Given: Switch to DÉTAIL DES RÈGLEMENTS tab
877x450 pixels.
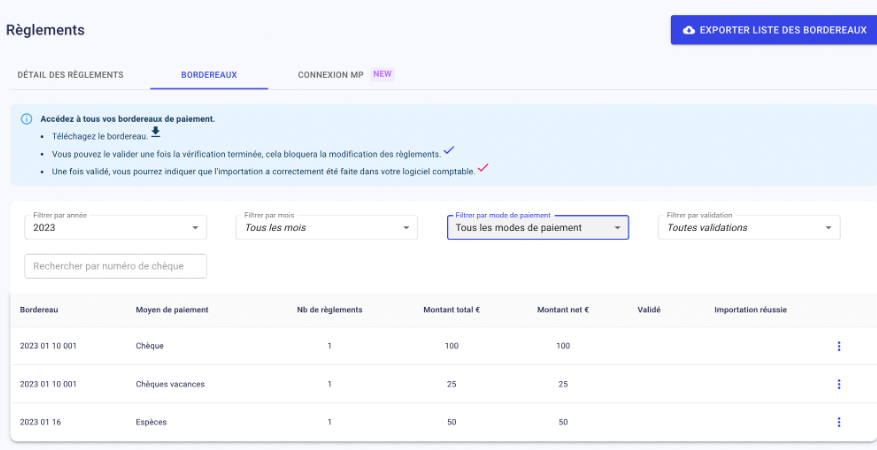Looking at the screenshot, I should tap(70, 75).
